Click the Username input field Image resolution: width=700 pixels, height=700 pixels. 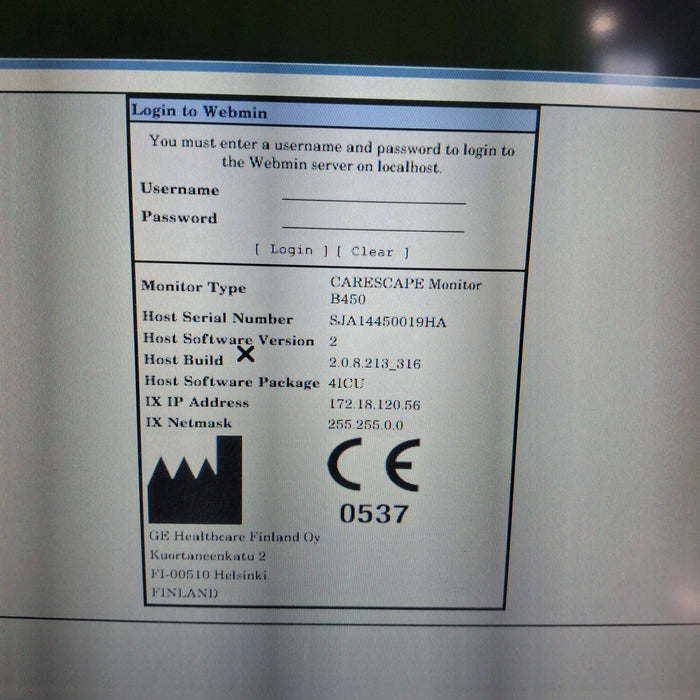(x=374, y=194)
